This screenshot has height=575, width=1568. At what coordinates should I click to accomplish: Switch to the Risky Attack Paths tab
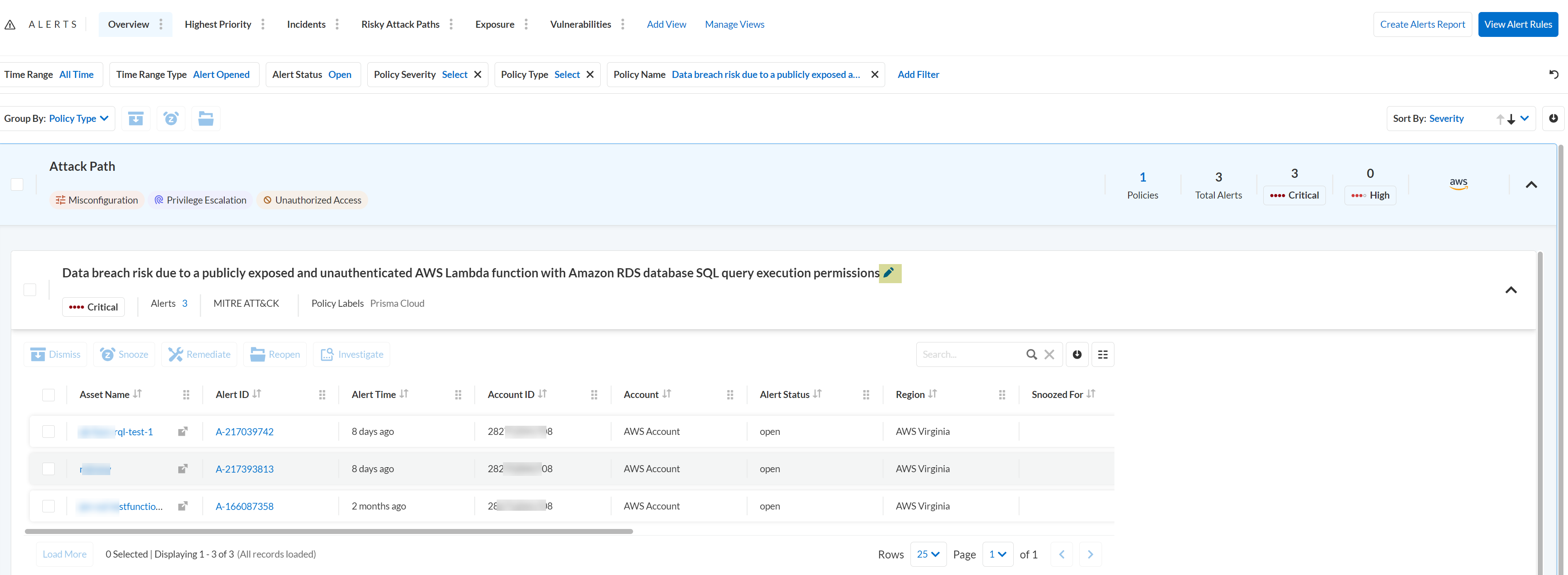pos(400,24)
